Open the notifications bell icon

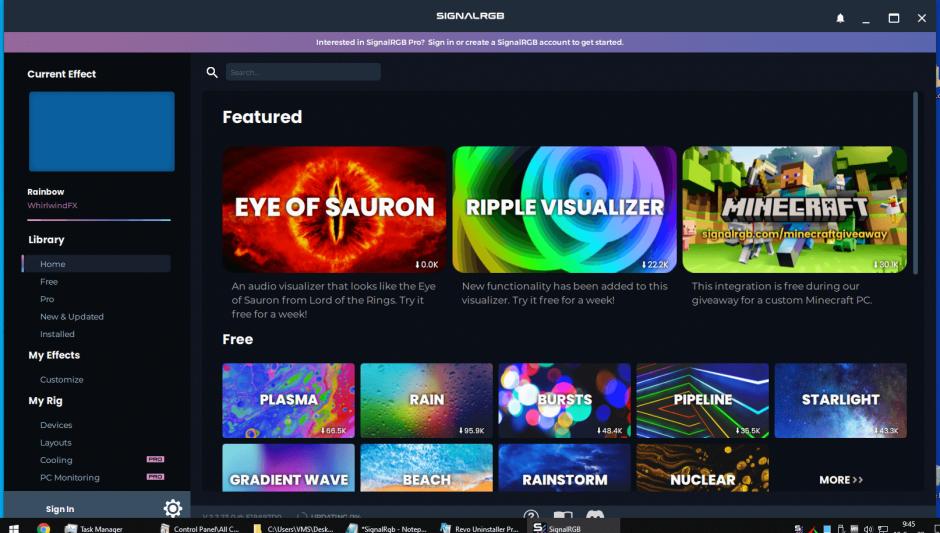click(x=840, y=18)
